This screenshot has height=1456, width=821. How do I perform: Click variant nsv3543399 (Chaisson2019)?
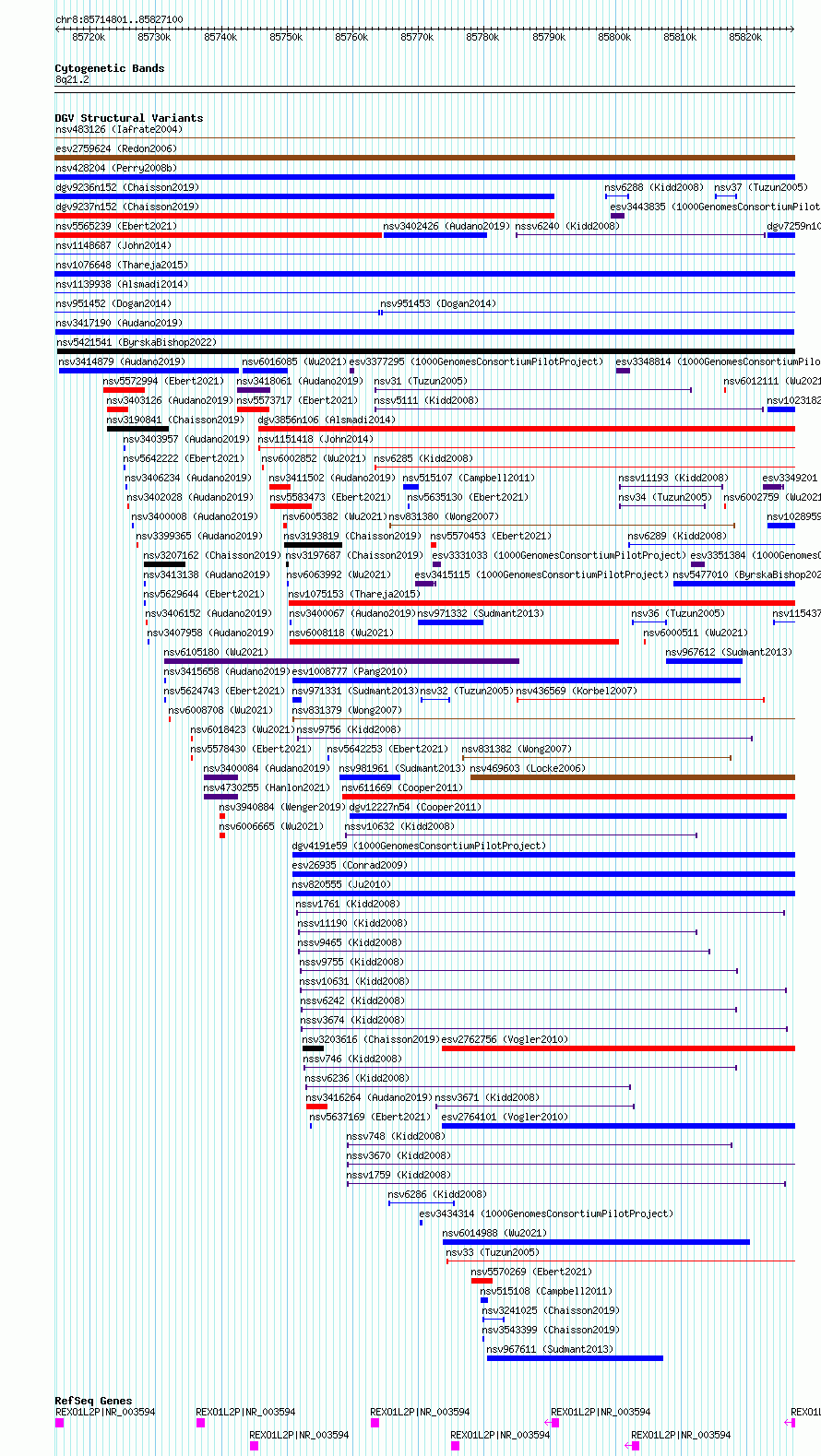coord(551,1330)
